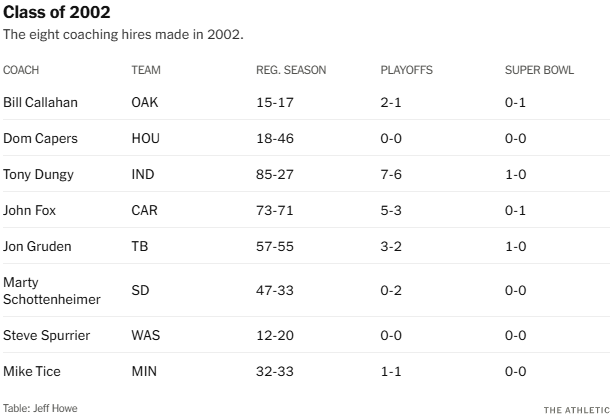Screen dimensions: 615x417
Task: Select Dom Capers in the table
Action: point(39,138)
